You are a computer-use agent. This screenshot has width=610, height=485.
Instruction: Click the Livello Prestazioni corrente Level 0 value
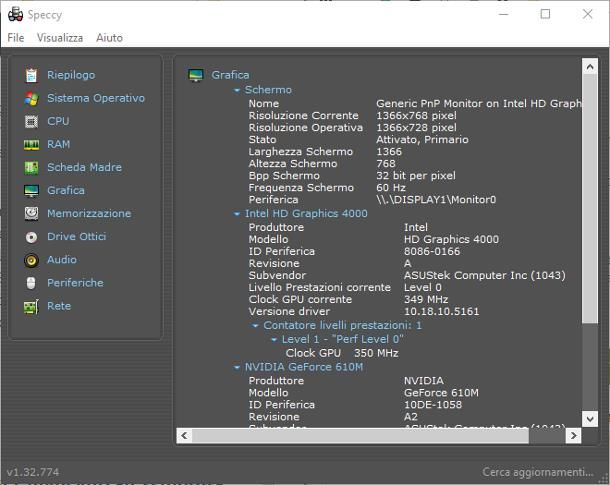pyautogui.click(x=422, y=287)
